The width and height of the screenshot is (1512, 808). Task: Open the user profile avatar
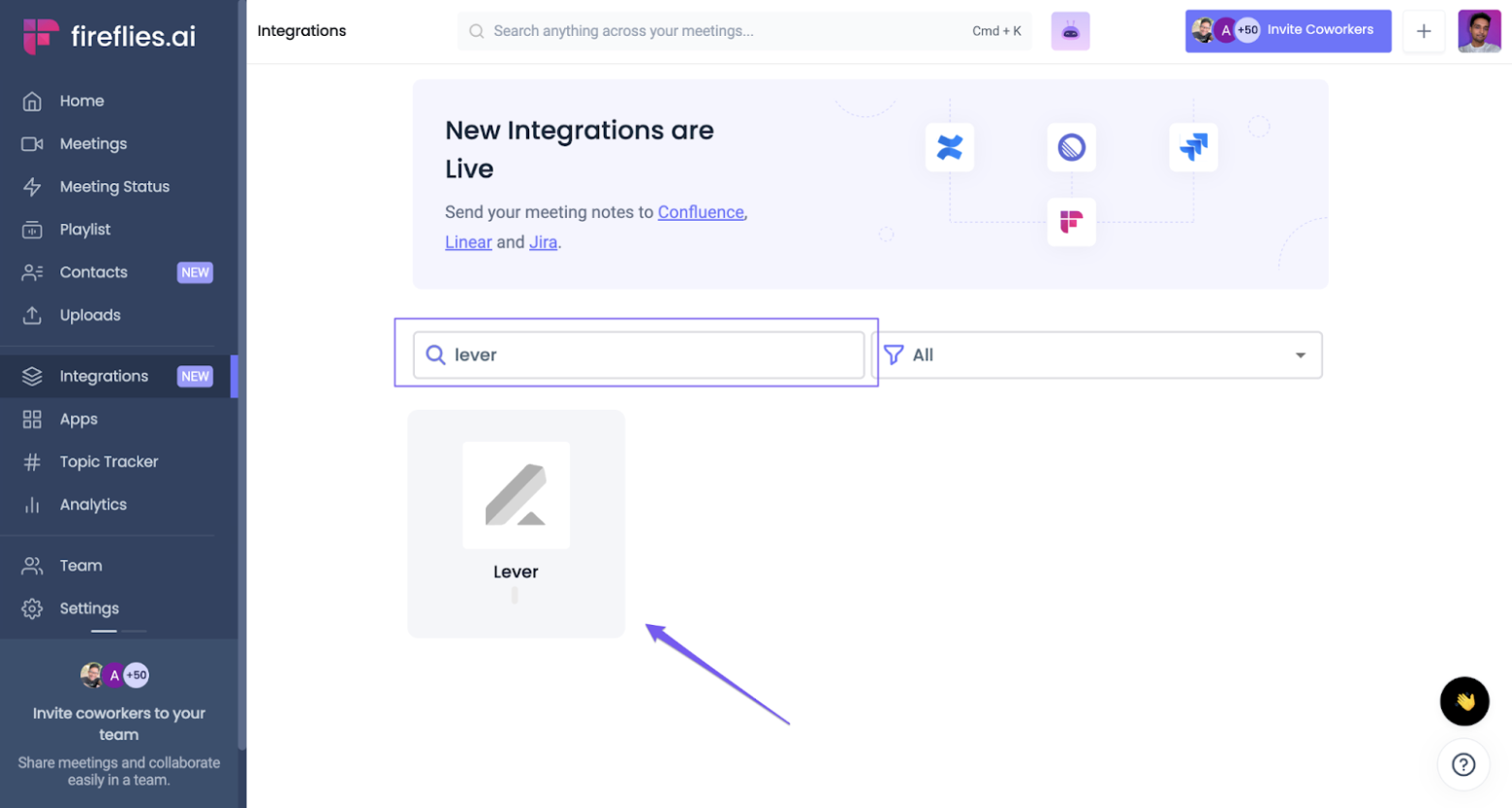click(x=1479, y=31)
